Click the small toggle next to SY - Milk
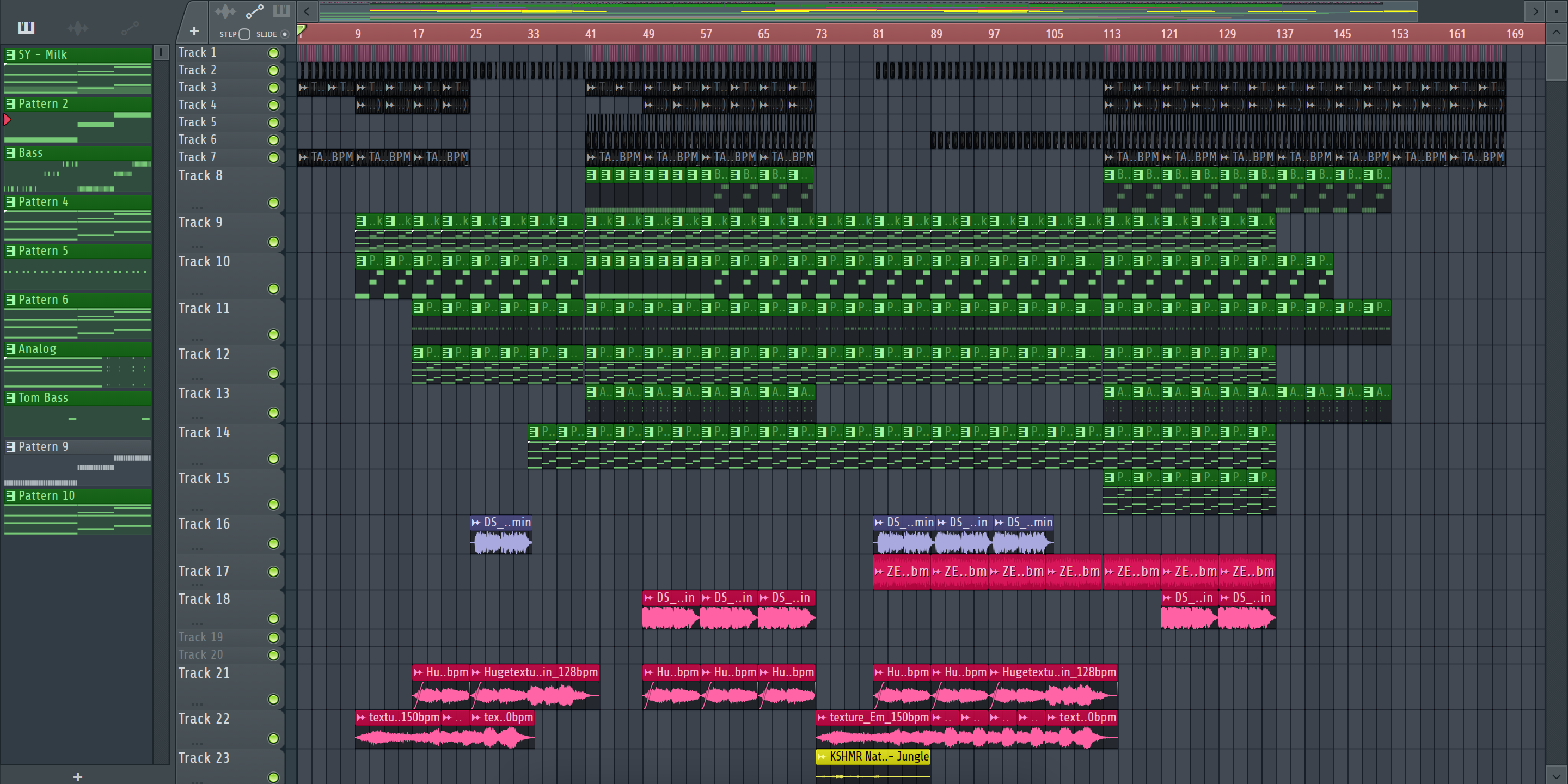This screenshot has width=1568, height=784. point(161,52)
